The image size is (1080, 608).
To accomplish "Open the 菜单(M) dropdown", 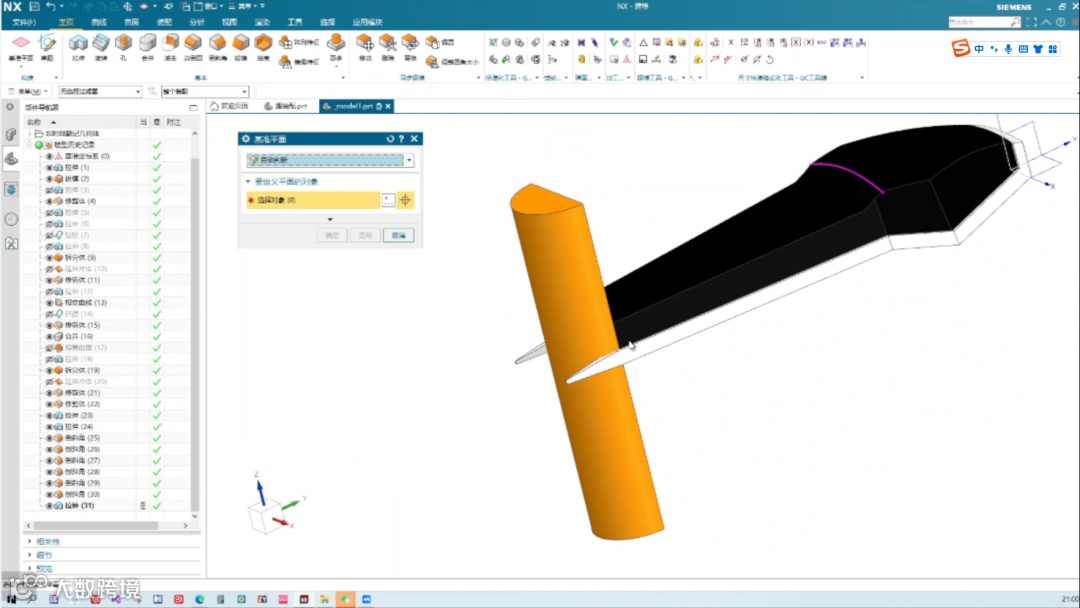I will click(28, 92).
